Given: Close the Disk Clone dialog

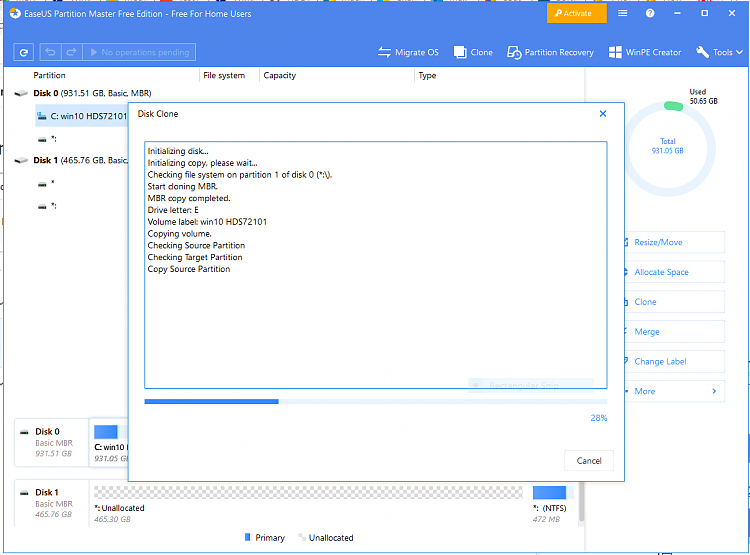Looking at the screenshot, I should [x=603, y=113].
